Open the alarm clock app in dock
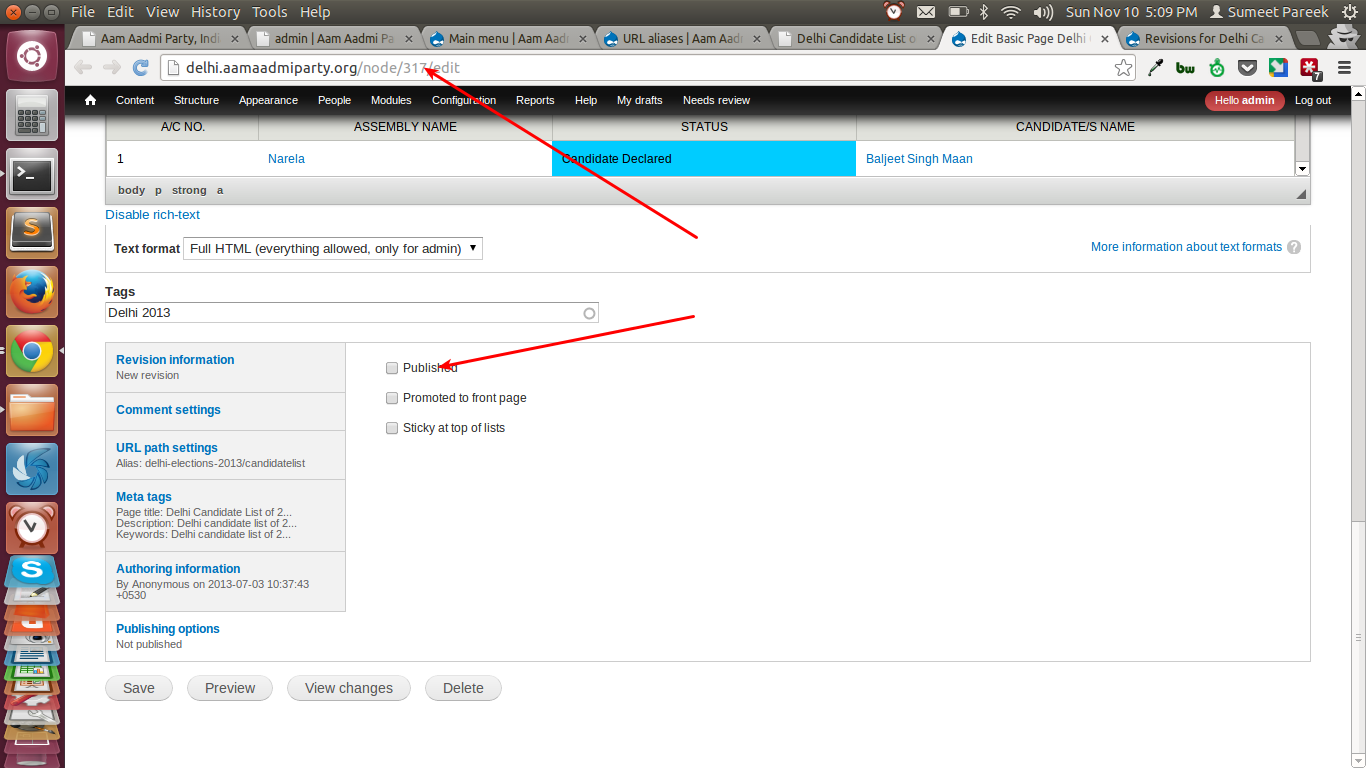 point(32,528)
